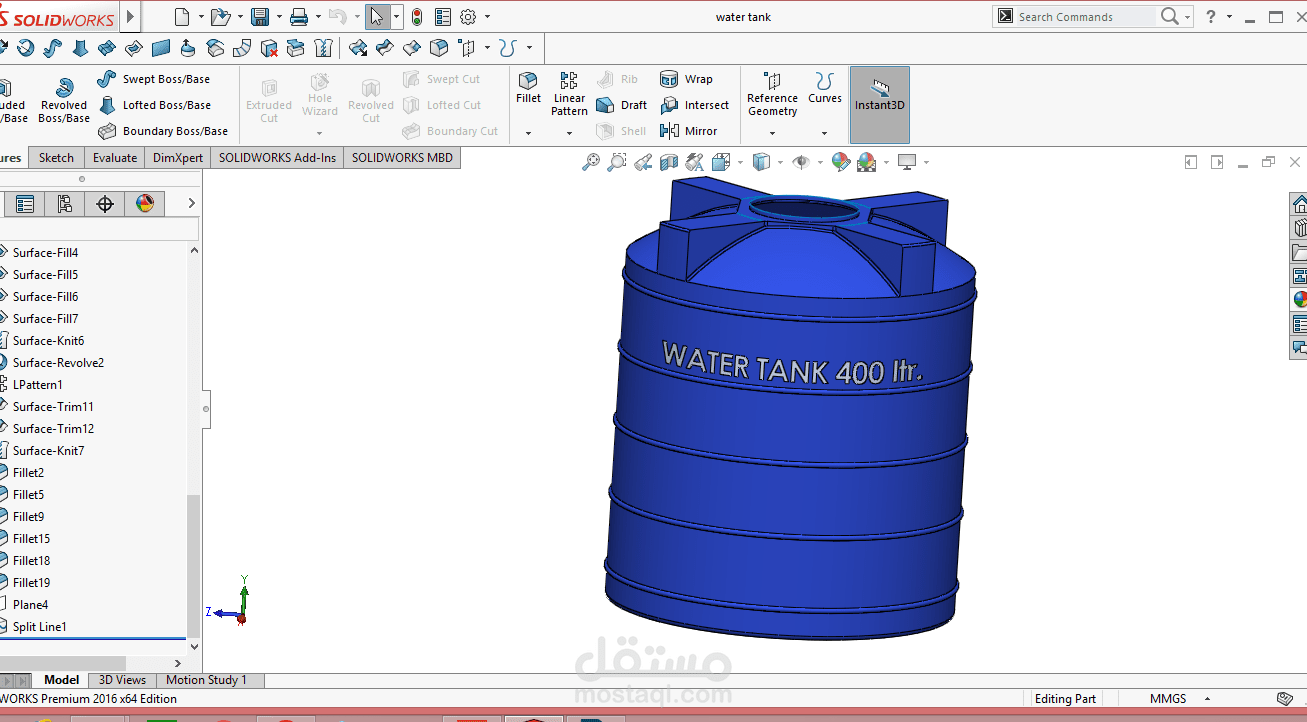Switch to the DimXpert tab
The width and height of the screenshot is (1307, 722).
pos(178,158)
